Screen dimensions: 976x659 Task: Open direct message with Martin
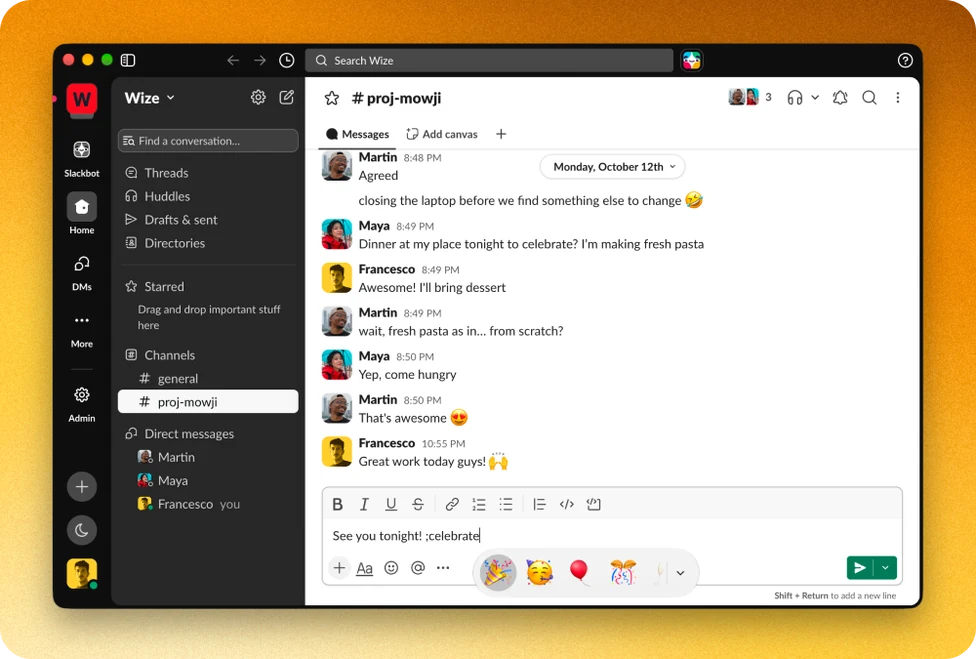coord(208,457)
